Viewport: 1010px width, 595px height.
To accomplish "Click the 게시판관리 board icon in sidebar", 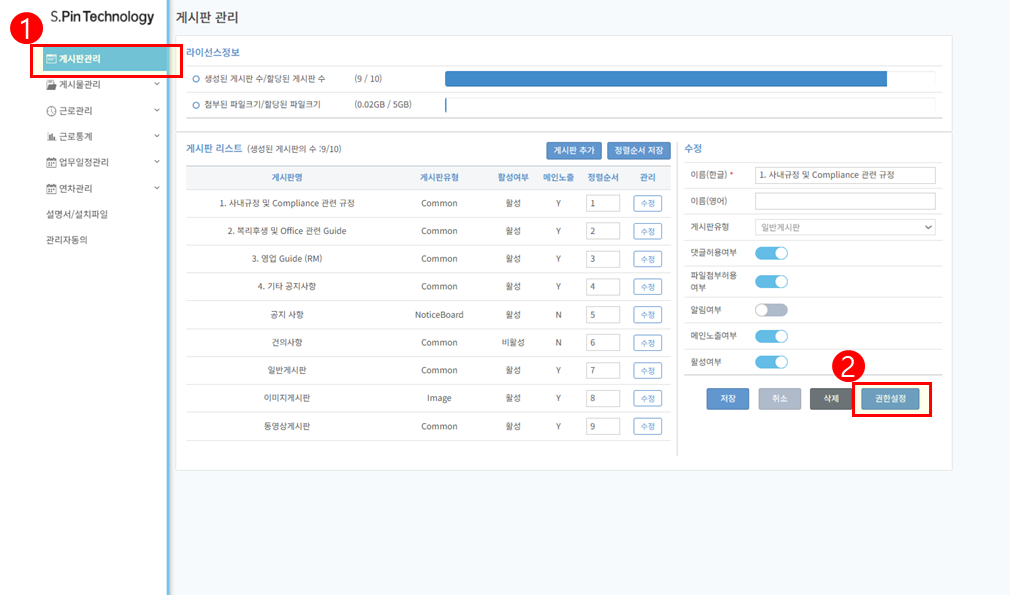I will [52, 60].
